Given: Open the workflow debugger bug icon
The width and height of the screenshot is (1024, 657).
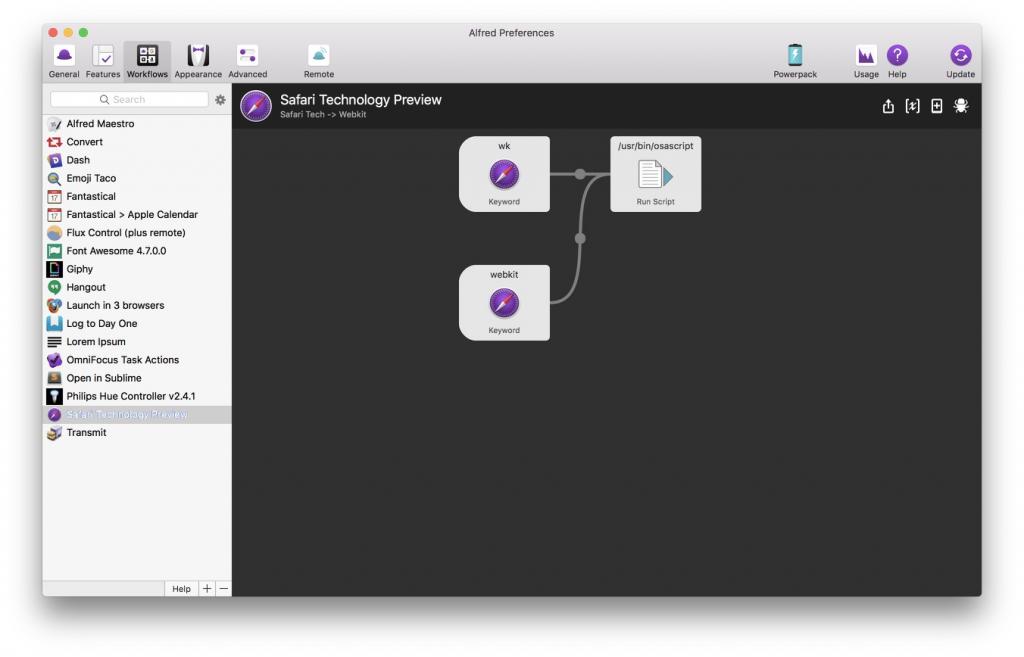Looking at the screenshot, I should tap(961, 106).
